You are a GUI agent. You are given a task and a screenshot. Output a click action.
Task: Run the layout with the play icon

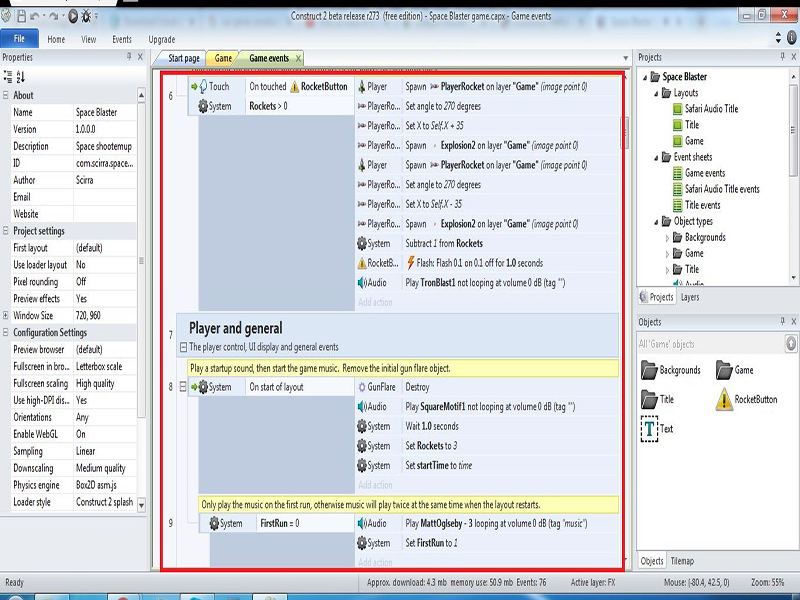73,16
